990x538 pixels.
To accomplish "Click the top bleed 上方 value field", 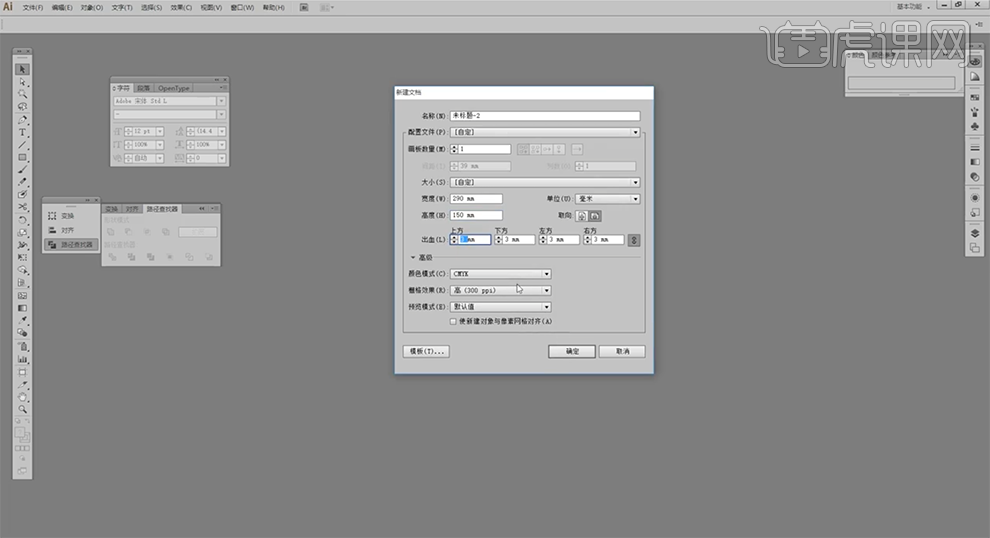I will point(474,240).
